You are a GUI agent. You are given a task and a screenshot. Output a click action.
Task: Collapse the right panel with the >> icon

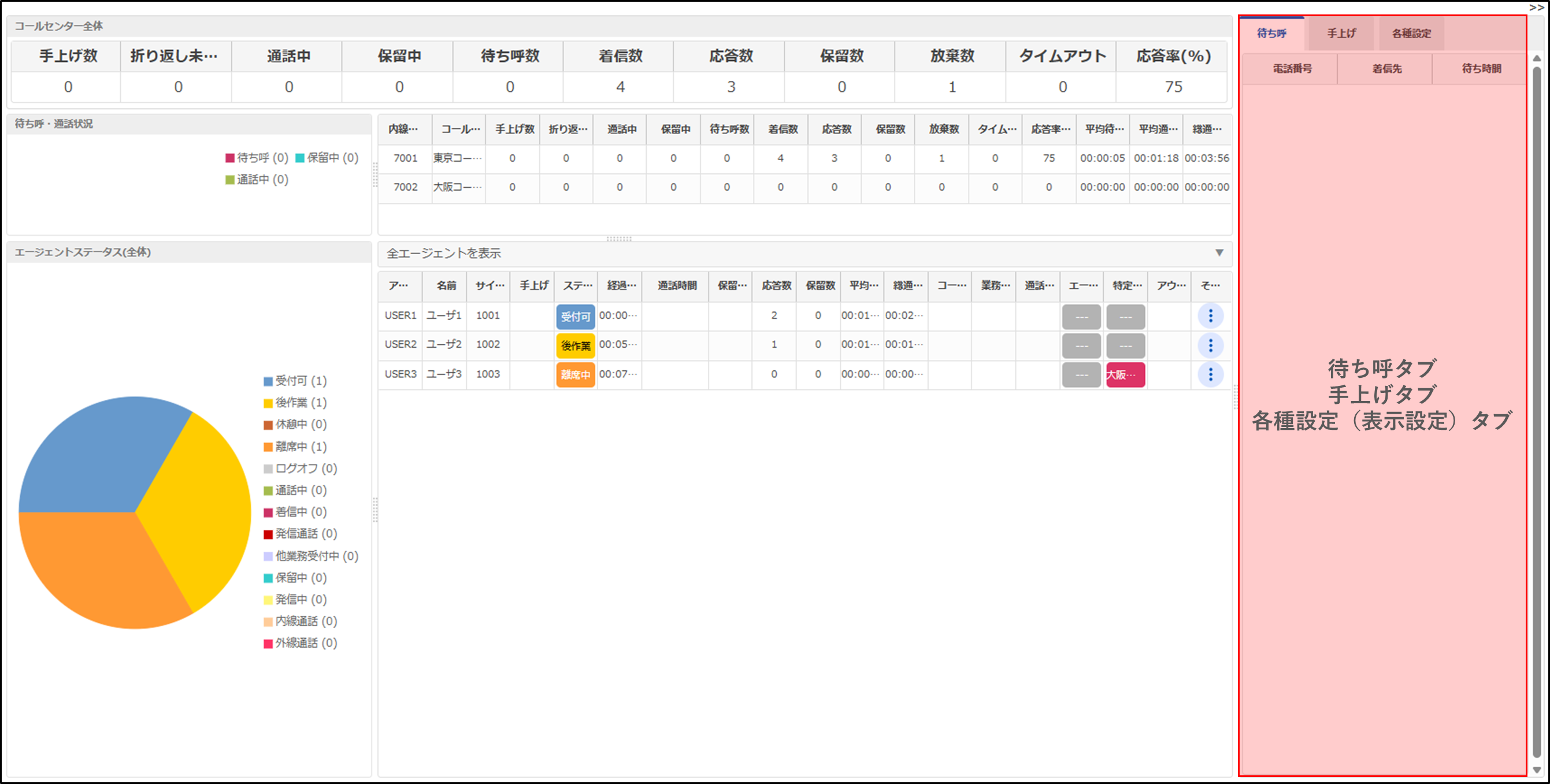(x=1536, y=7)
